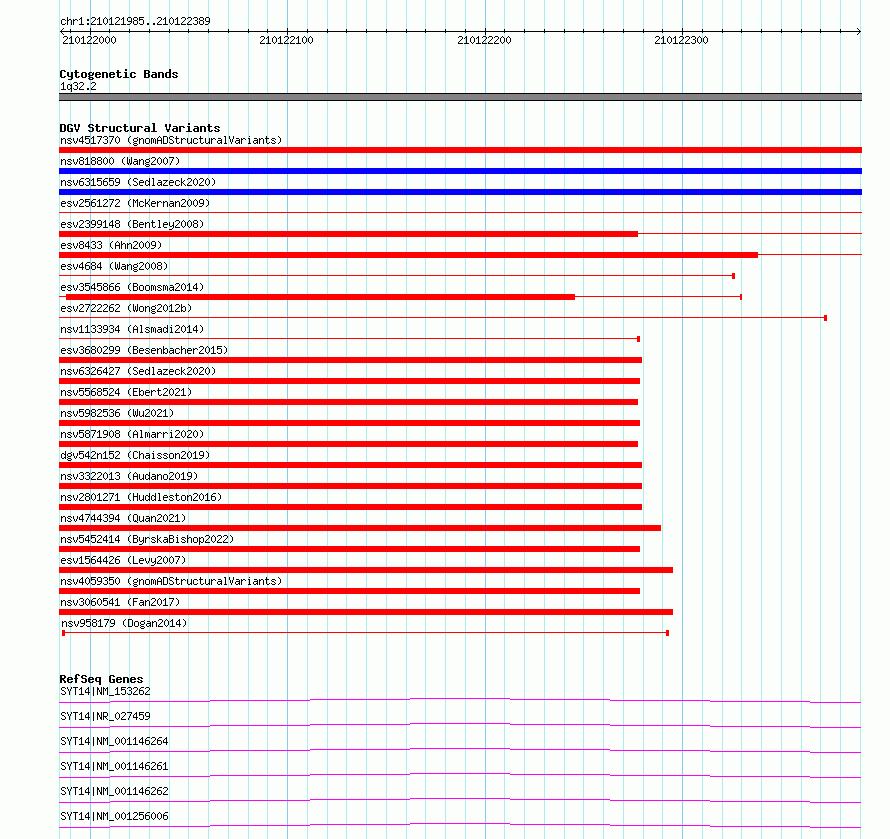
Task: Click the left arrowhead of the coordinate ruler
Action: [x=62, y=31]
